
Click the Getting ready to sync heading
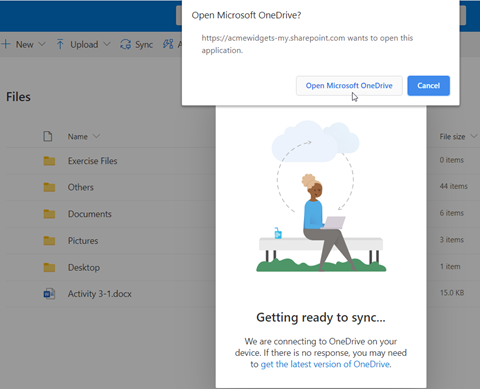tap(321, 318)
